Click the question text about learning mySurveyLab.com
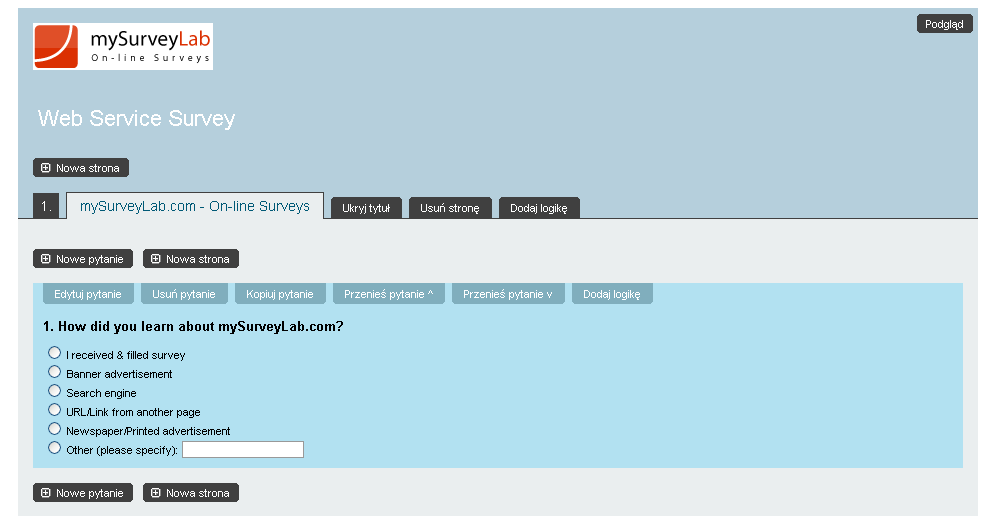Screen dimensions: 995x516 (194, 326)
